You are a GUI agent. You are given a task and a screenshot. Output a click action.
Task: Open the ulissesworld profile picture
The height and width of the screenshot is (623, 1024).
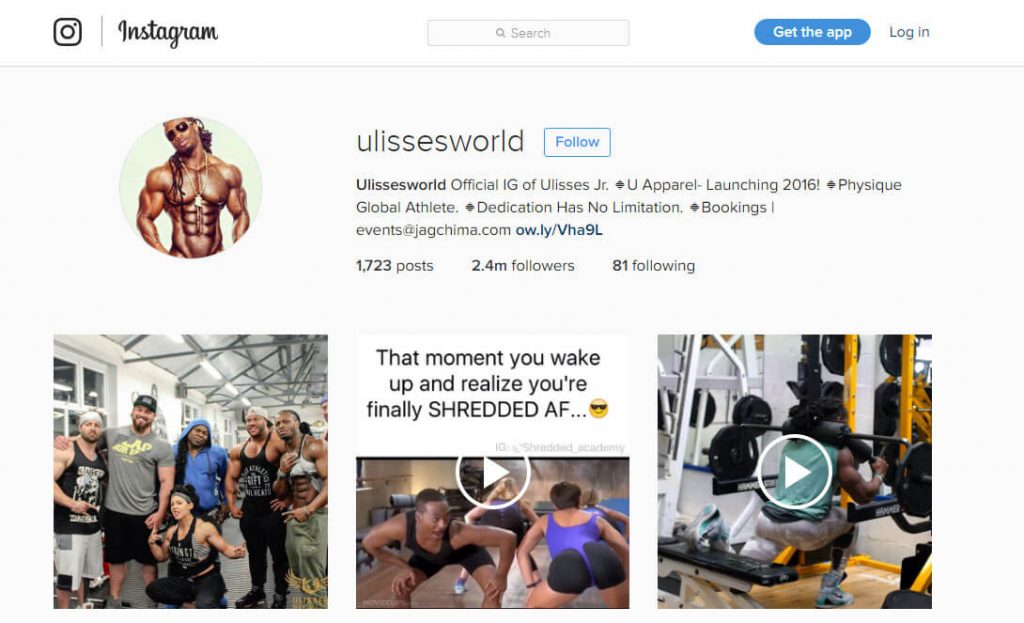tap(191, 188)
